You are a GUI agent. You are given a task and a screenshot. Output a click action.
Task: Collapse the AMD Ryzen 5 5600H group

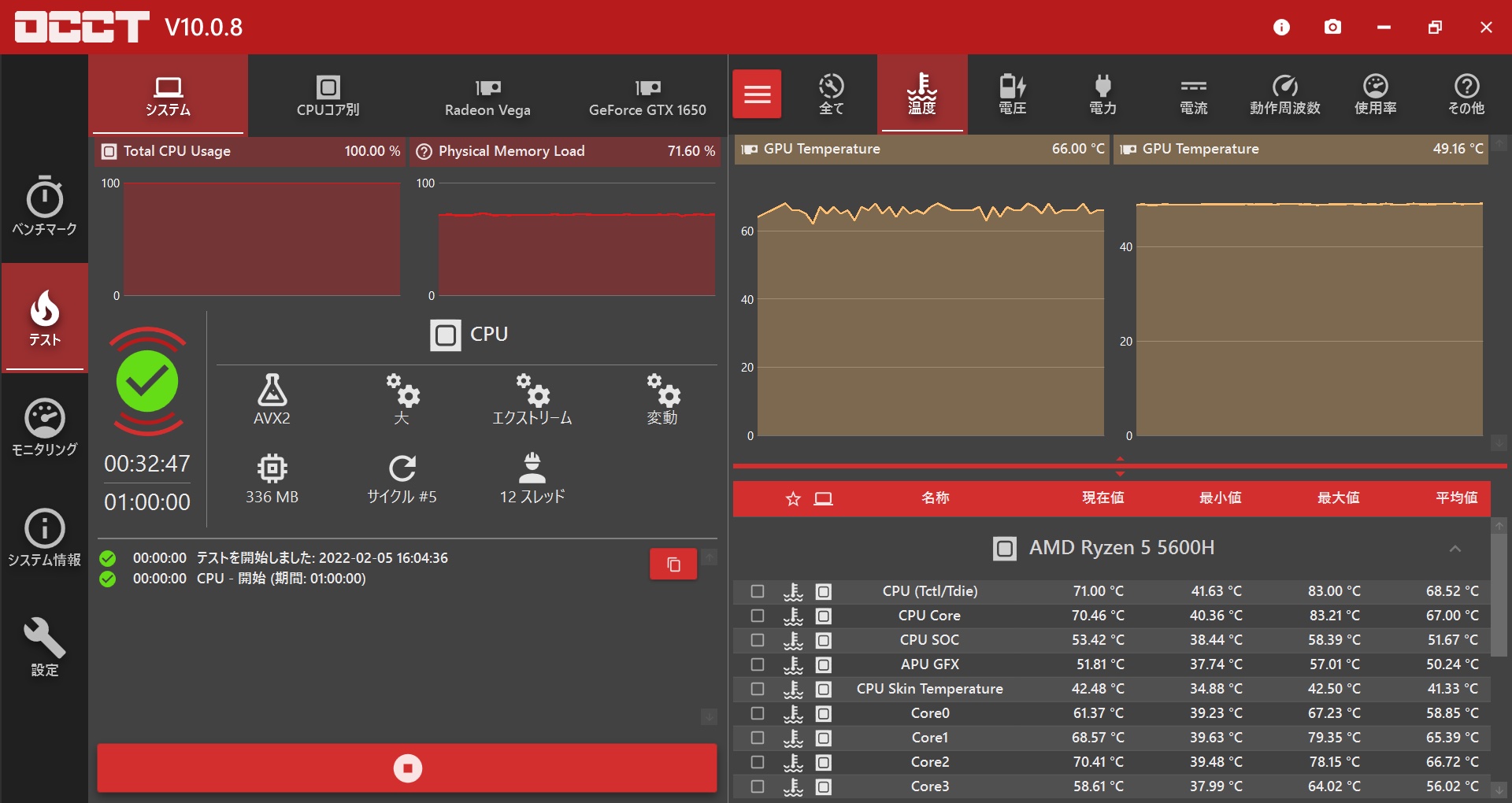[x=1455, y=548]
